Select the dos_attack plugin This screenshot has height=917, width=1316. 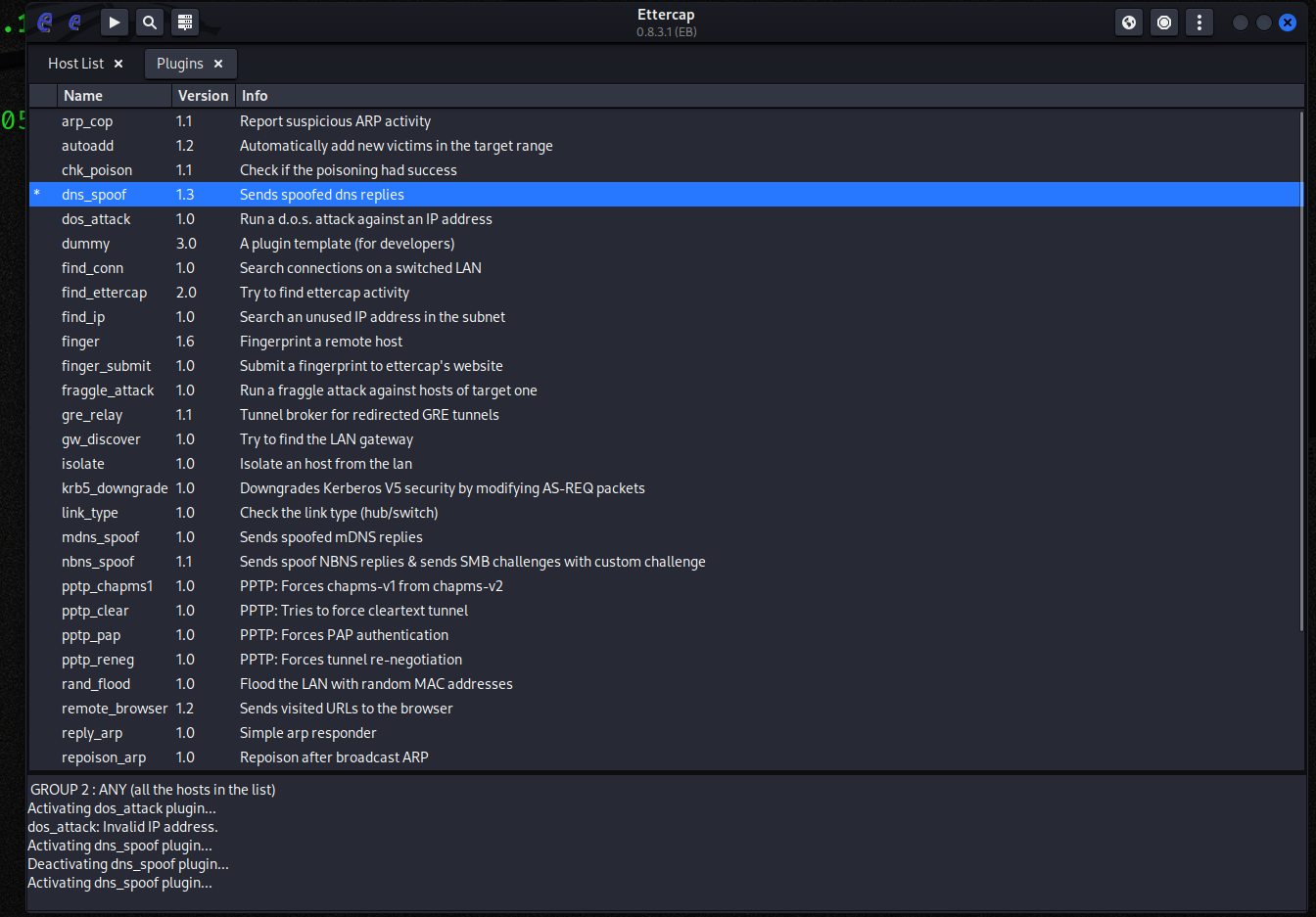point(666,219)
